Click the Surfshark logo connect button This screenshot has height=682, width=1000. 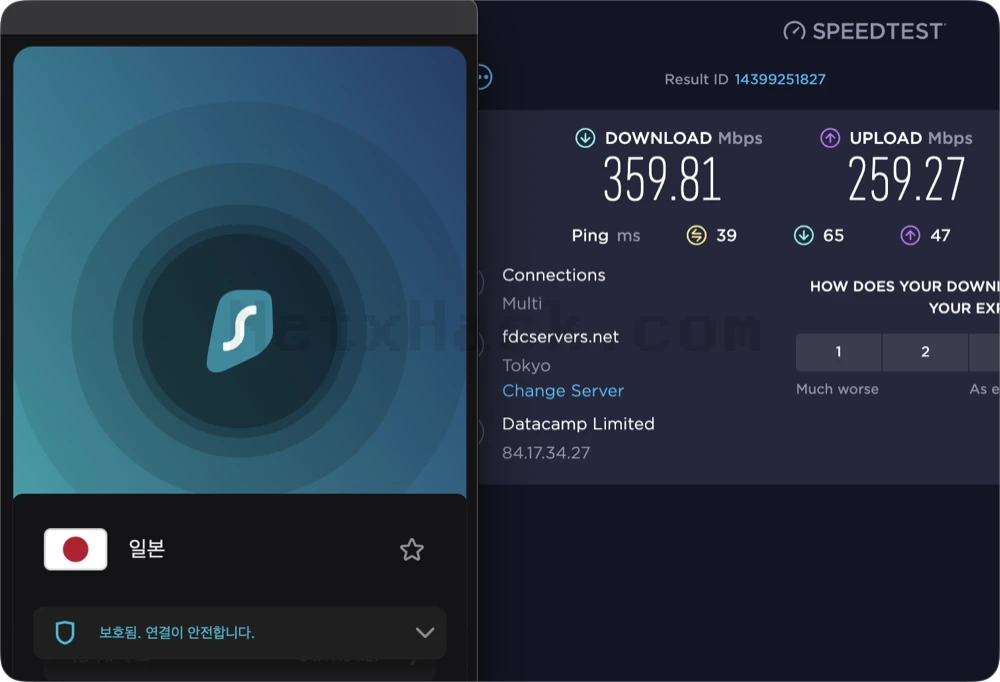pos(240,331)
